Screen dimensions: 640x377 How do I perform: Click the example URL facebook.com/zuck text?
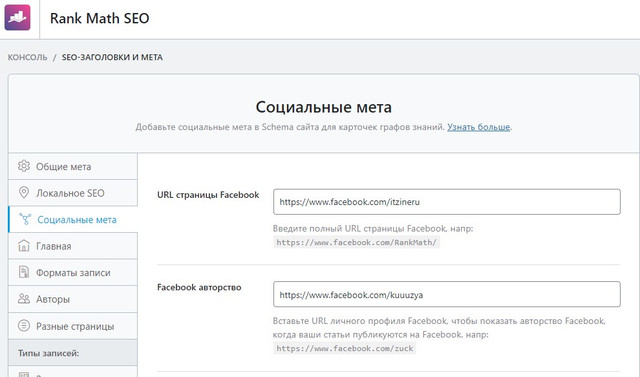click(x=345, y=348)
